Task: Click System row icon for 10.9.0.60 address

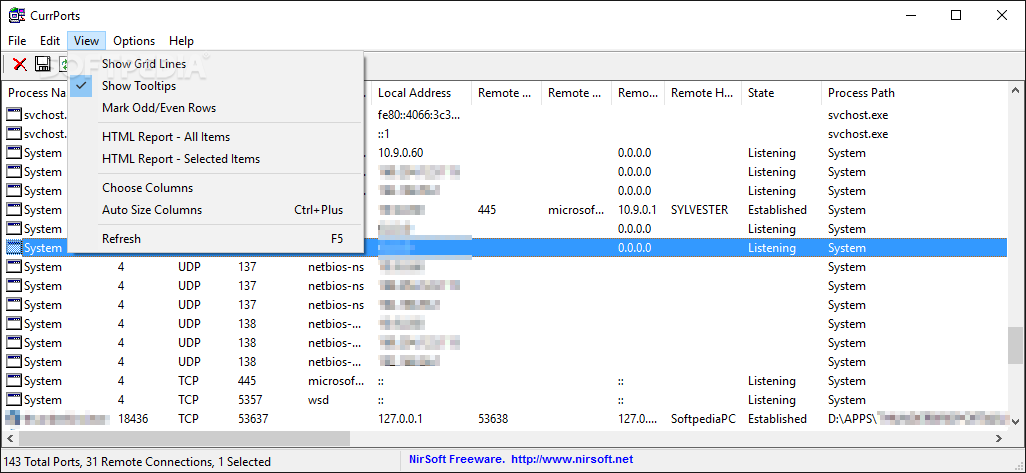Action: 14,153
